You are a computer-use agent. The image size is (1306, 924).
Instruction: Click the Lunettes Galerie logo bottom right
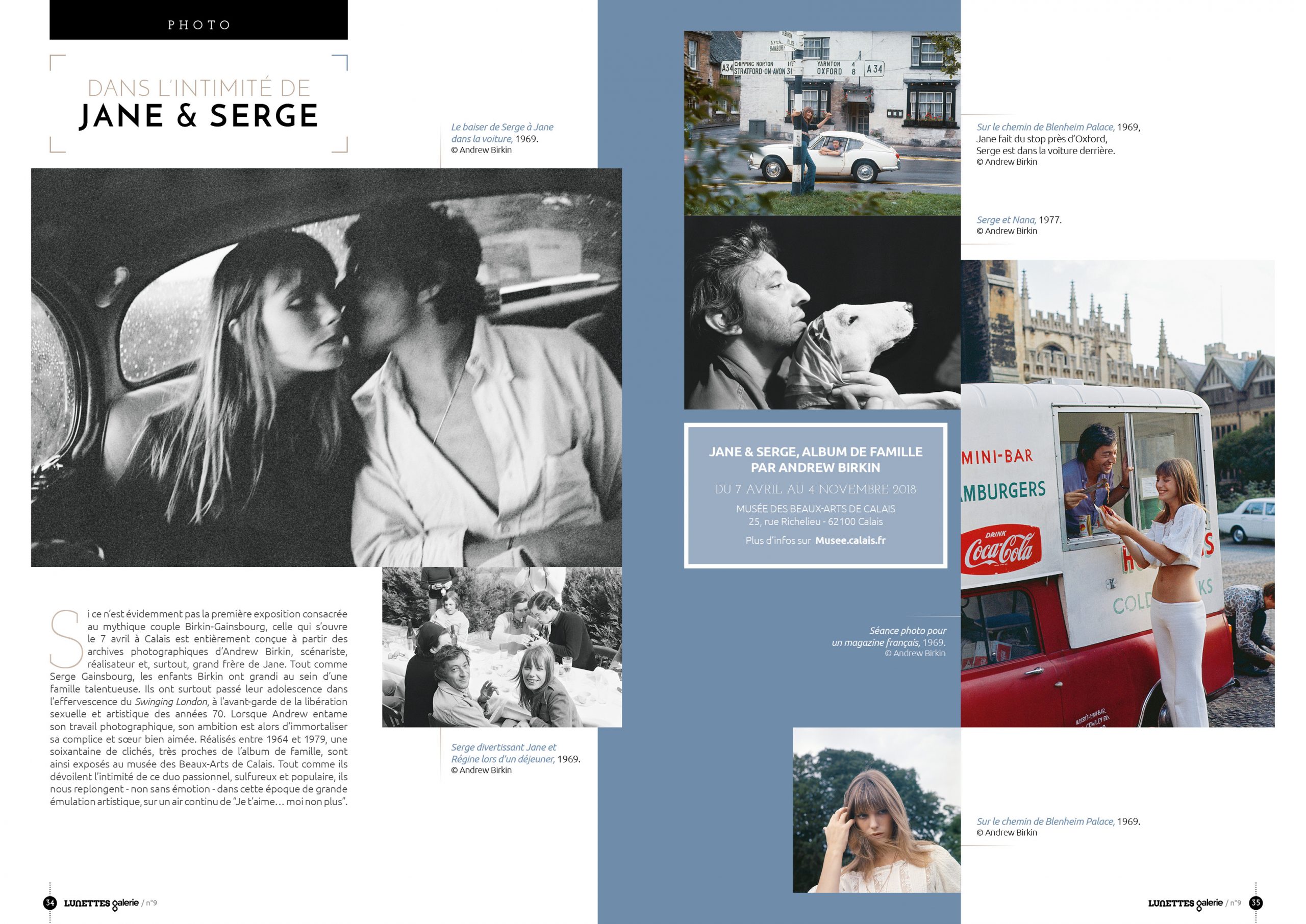[x=1186, y=904]
